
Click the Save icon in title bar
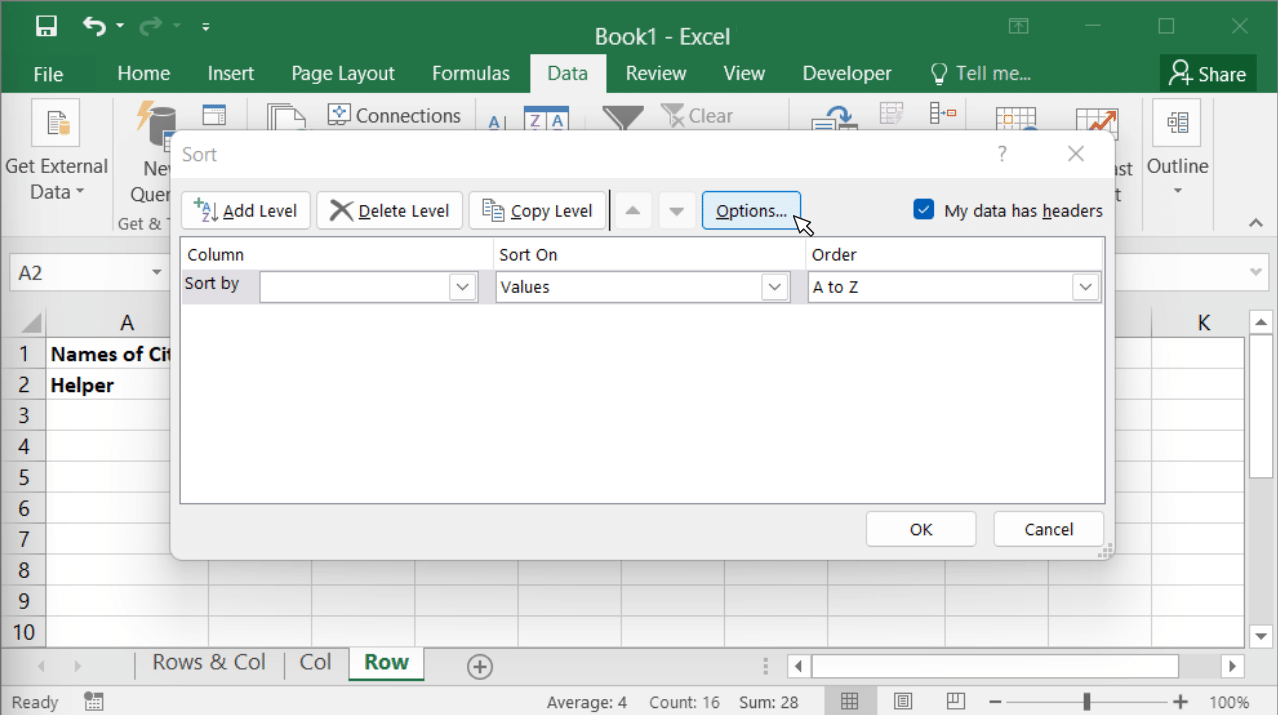(46, 27)
